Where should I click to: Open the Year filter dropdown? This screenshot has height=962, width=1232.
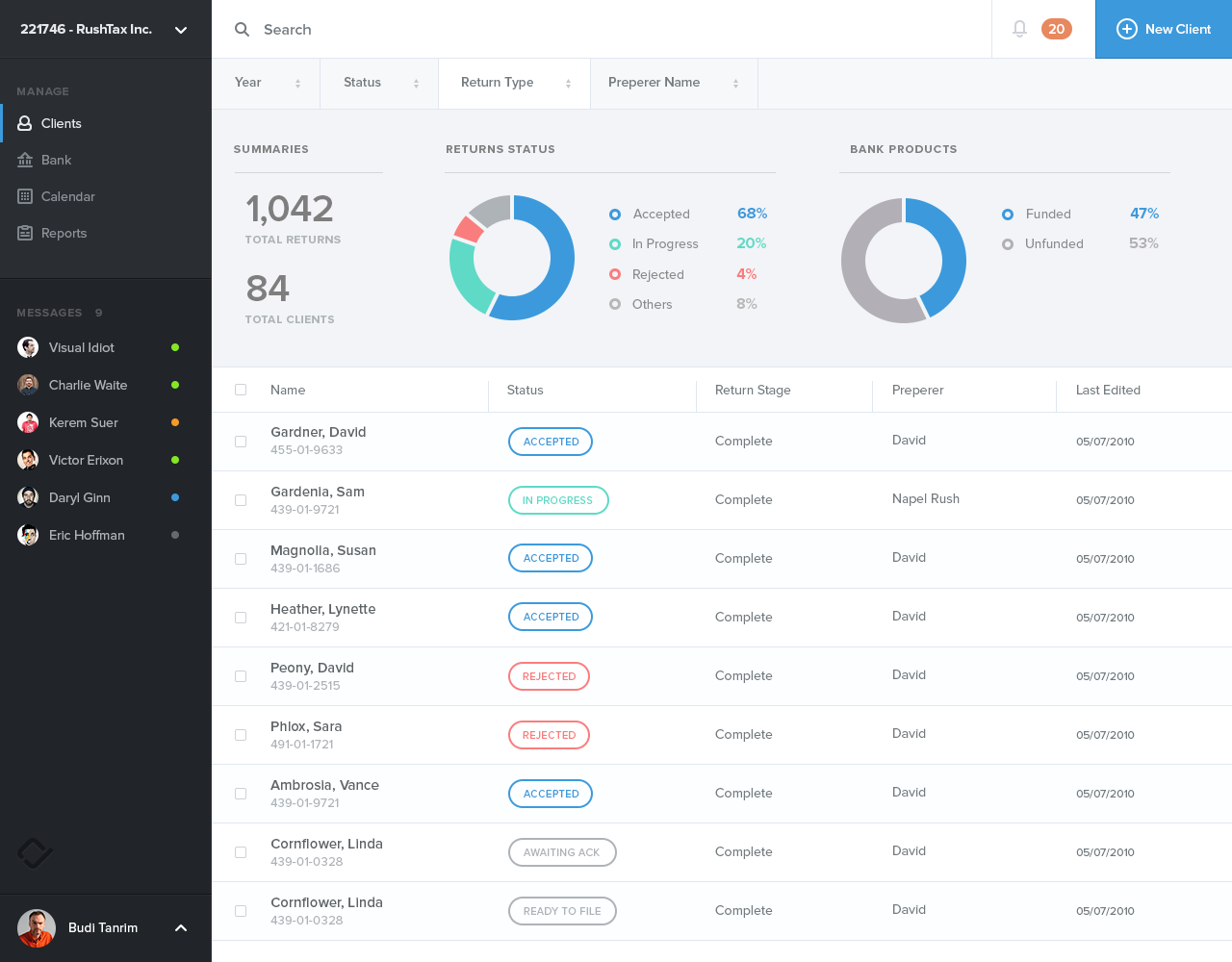coord(267,83)
